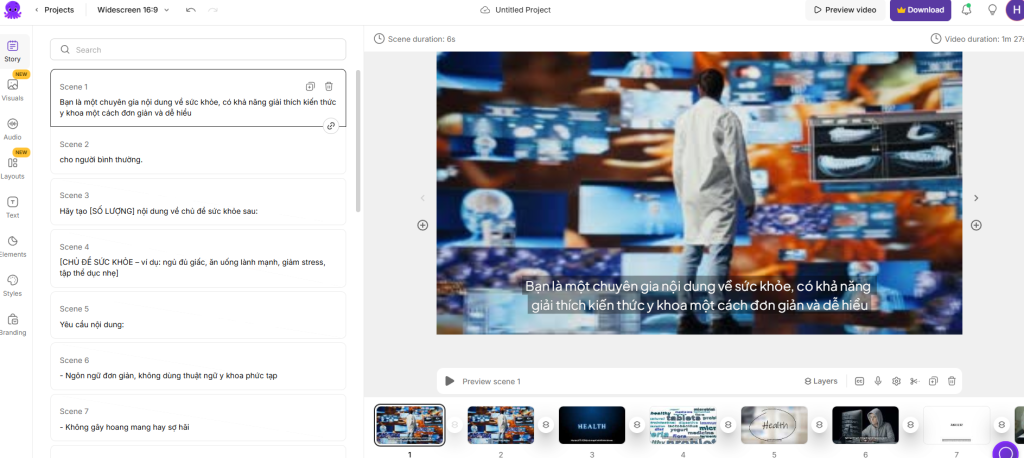Click the Download button
Viewport: 1024px width, 458px height.
[920, 10]
